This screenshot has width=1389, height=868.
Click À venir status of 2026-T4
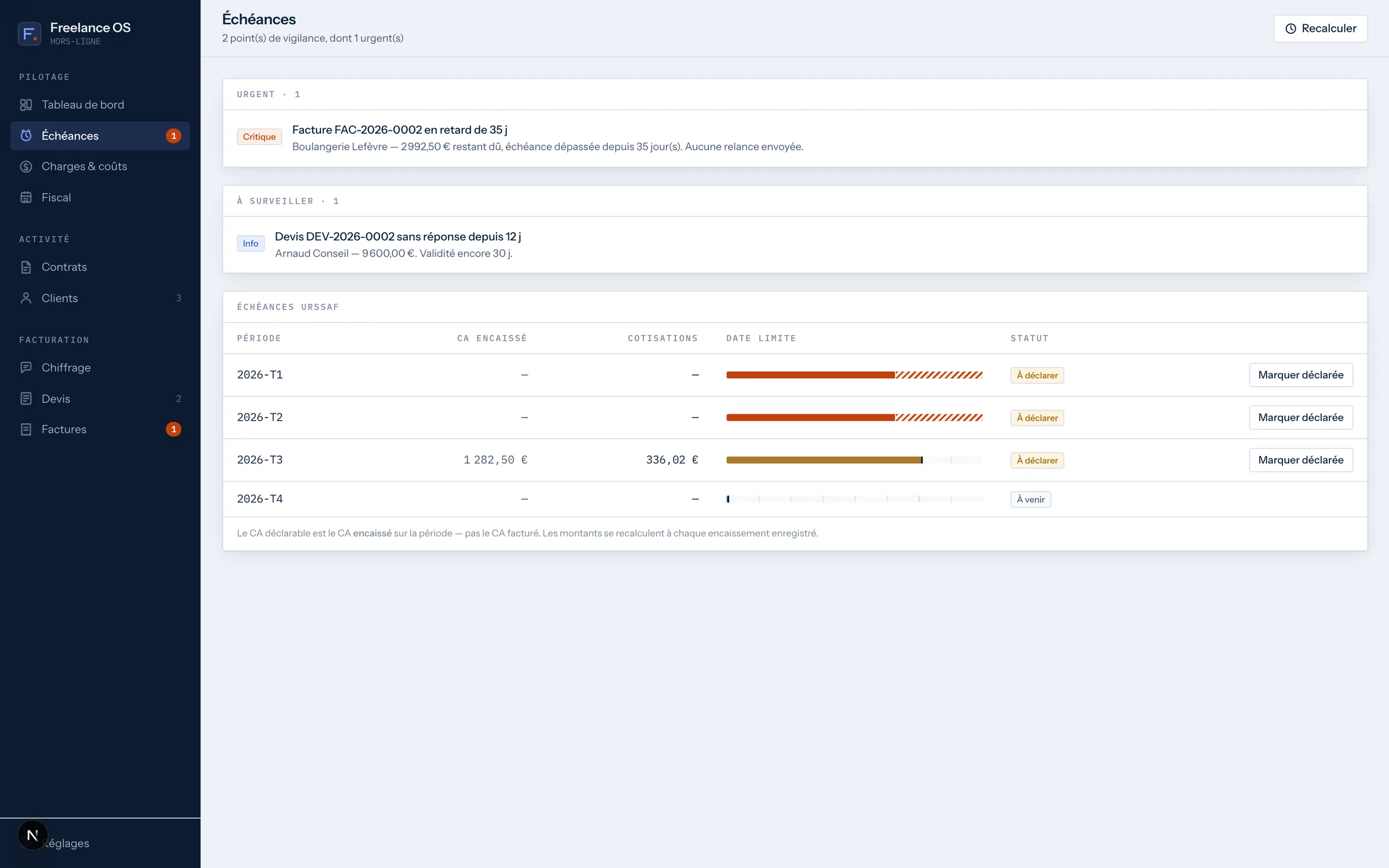click(1031, 499)
